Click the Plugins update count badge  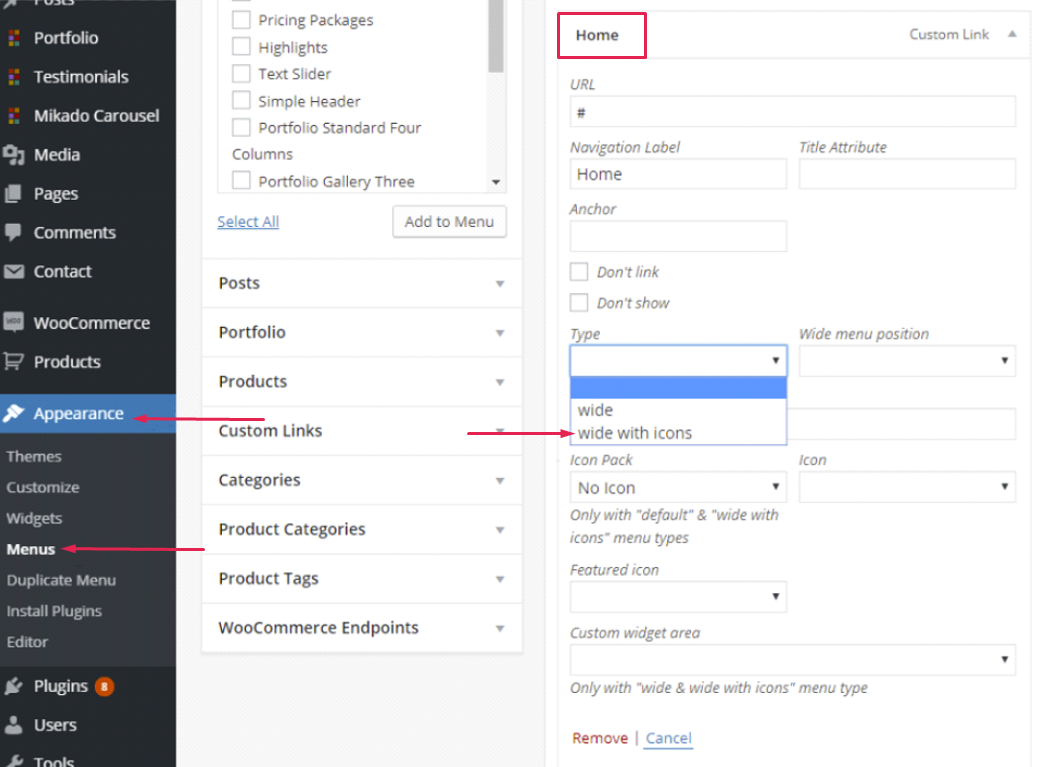point(104,687)
